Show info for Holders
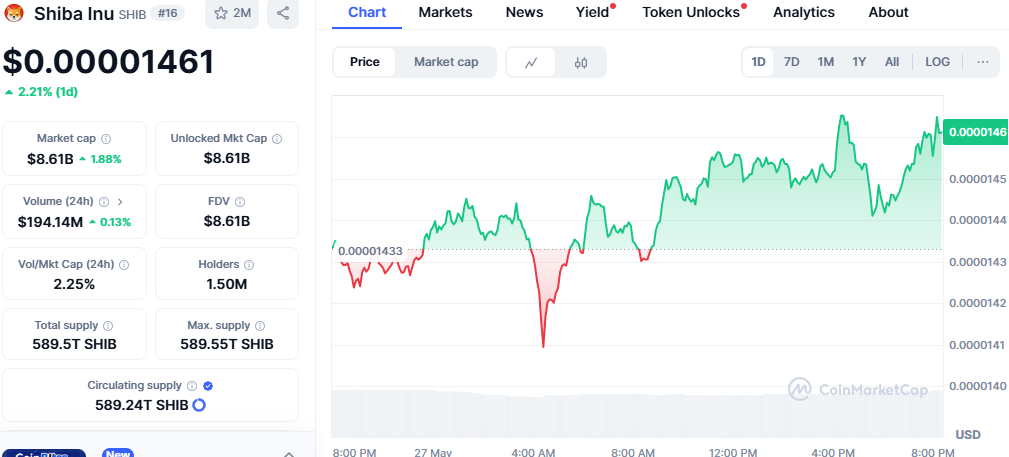 pos(249,265)
